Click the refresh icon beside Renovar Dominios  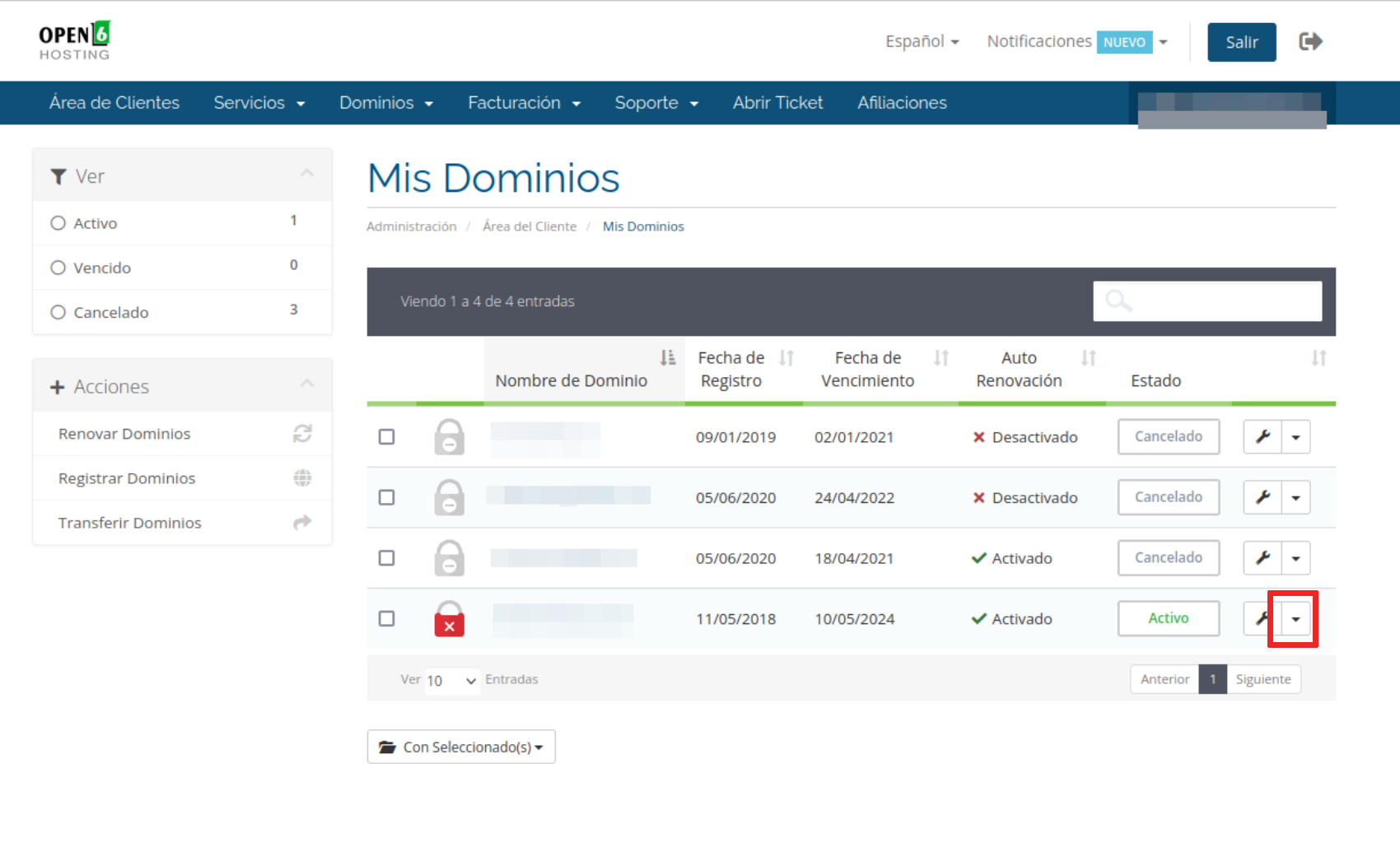point(302,434)
